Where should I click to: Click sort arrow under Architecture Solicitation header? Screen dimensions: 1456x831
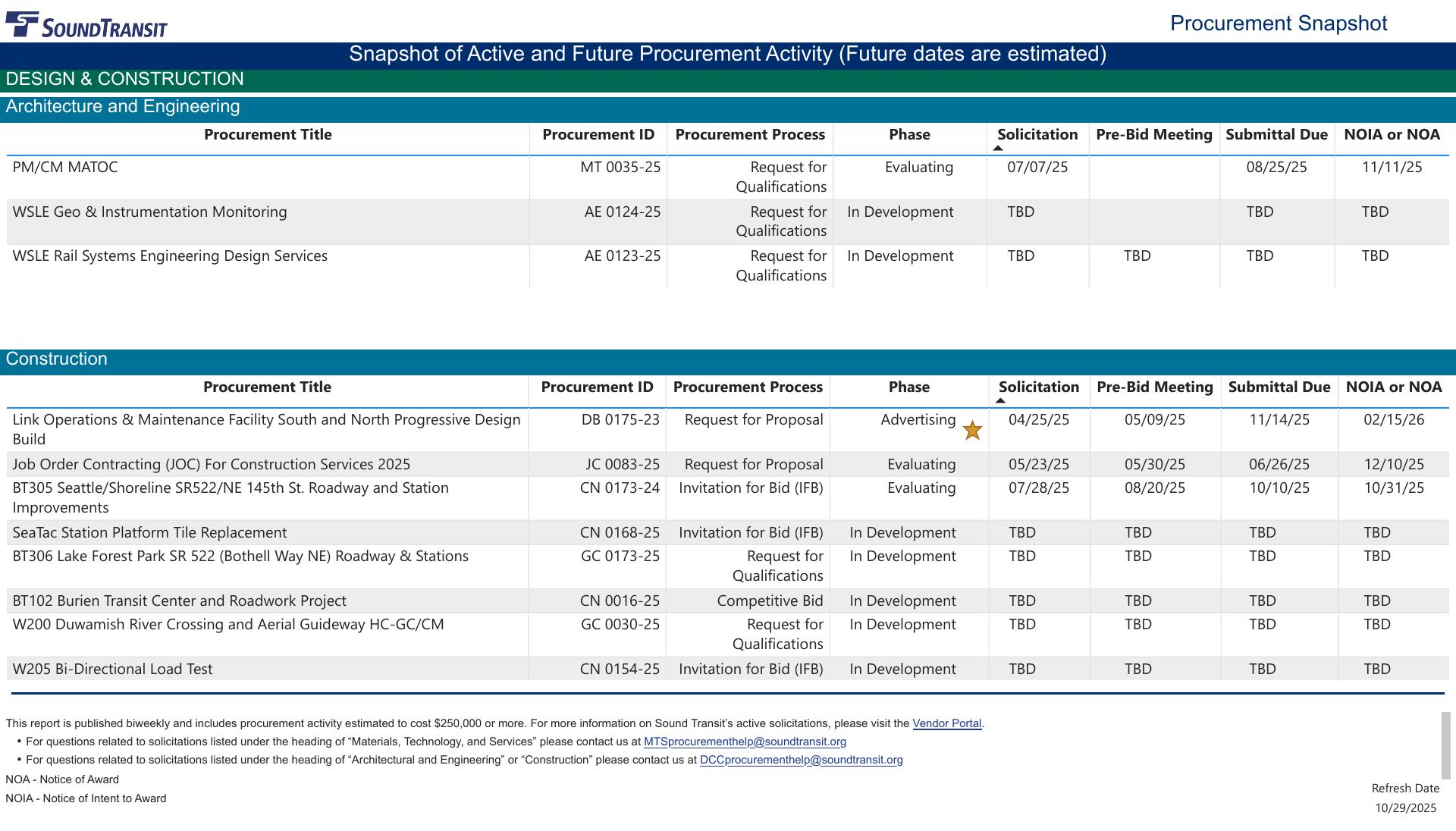pyautogui.click(x=998, y=149)
